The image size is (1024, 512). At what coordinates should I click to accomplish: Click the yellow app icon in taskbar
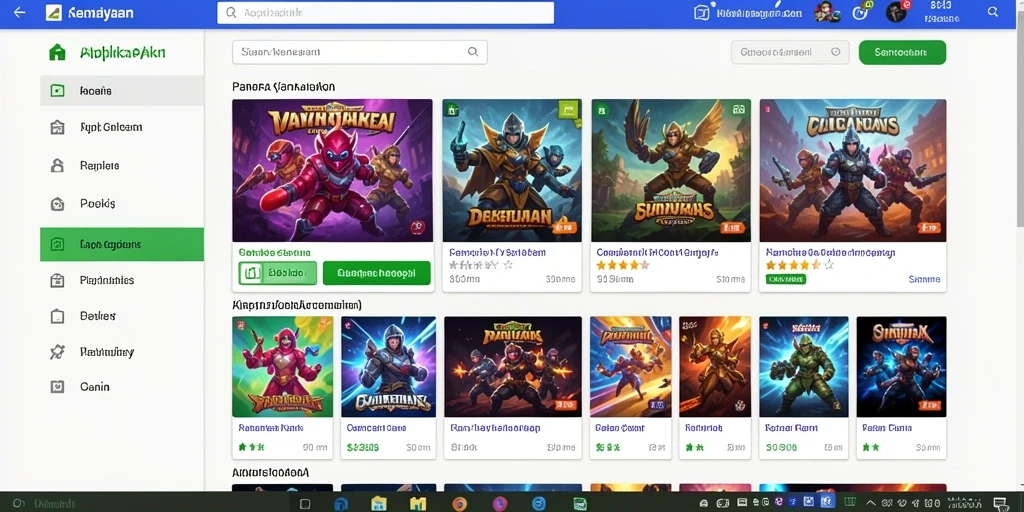point(419,504)
